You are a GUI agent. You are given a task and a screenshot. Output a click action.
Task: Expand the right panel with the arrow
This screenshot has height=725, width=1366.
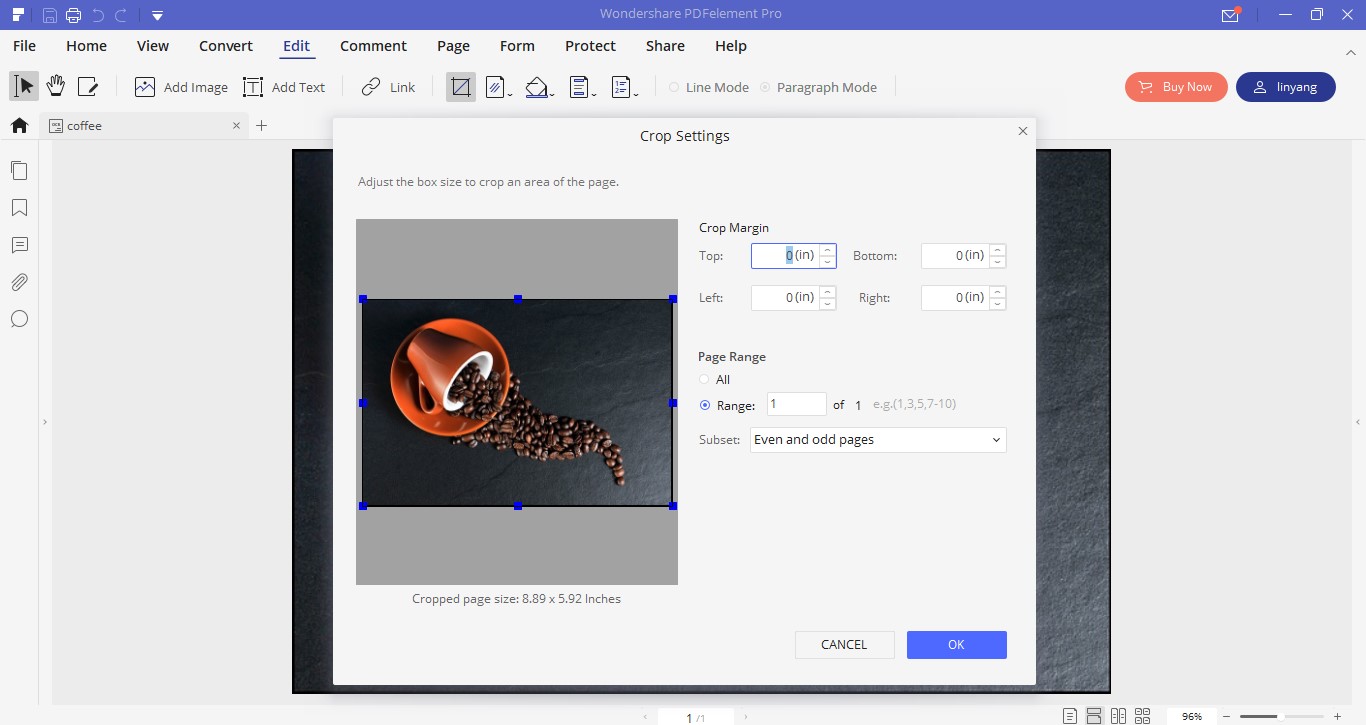pyautogui.click(x=1358, y=423)
